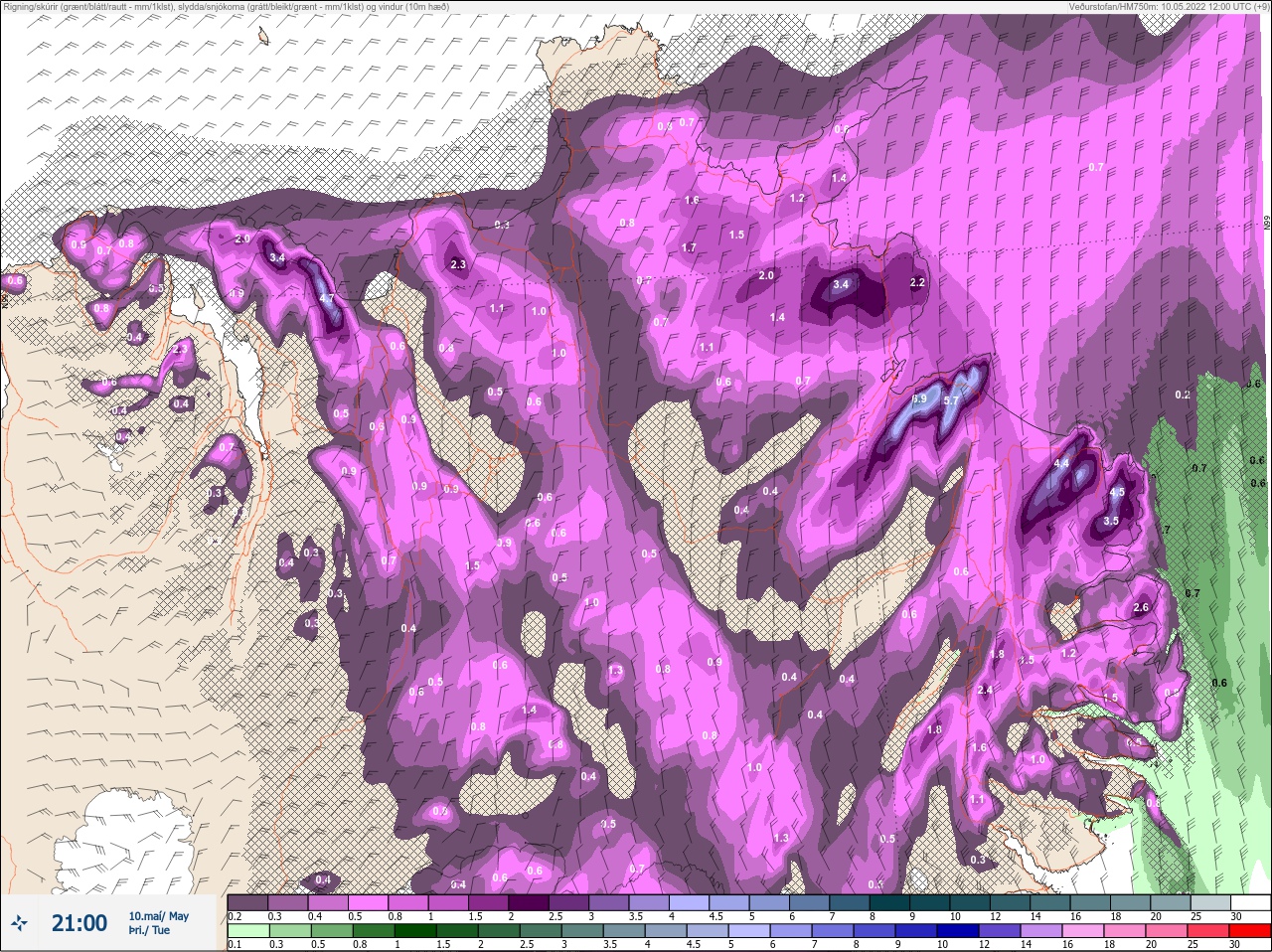The height and width of the screenshot is (952, 1272).
Task: Click the date text "10.maí/ May"
Action: pyautogui.click(x=158, y=916)
